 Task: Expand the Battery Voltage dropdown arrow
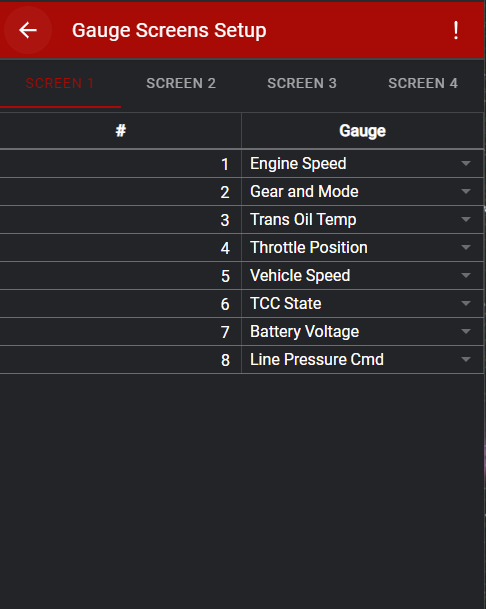[x=466, y=331]
